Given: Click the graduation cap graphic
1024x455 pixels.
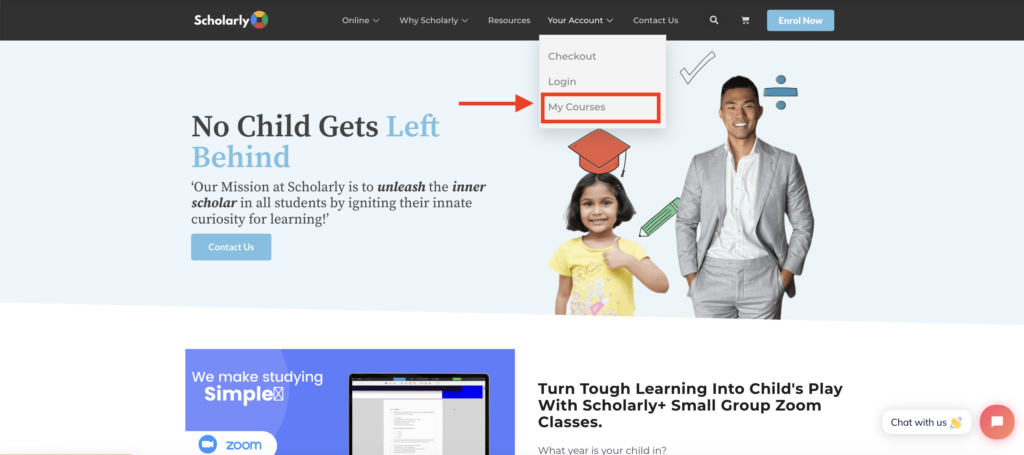Looking at the screenshot, I should coord(599,151).
